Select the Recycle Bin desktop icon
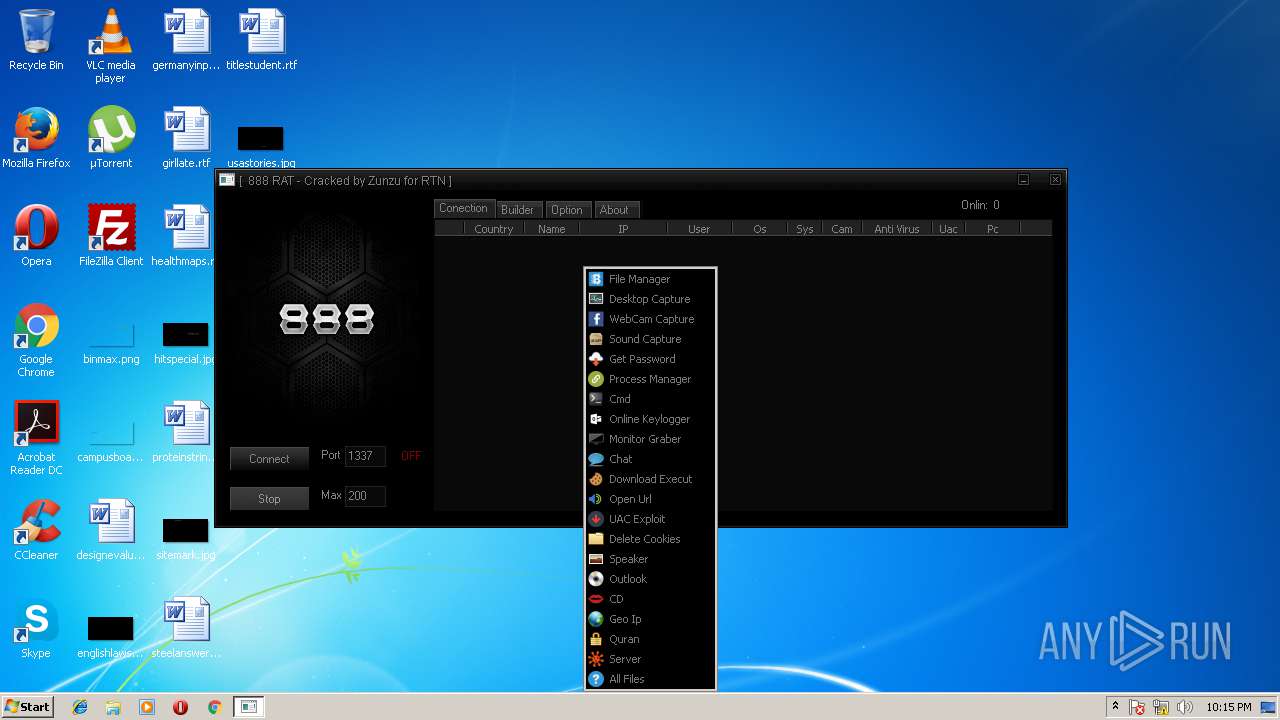This screenshot has height=720, width=1280. click(x=36, y=40)
